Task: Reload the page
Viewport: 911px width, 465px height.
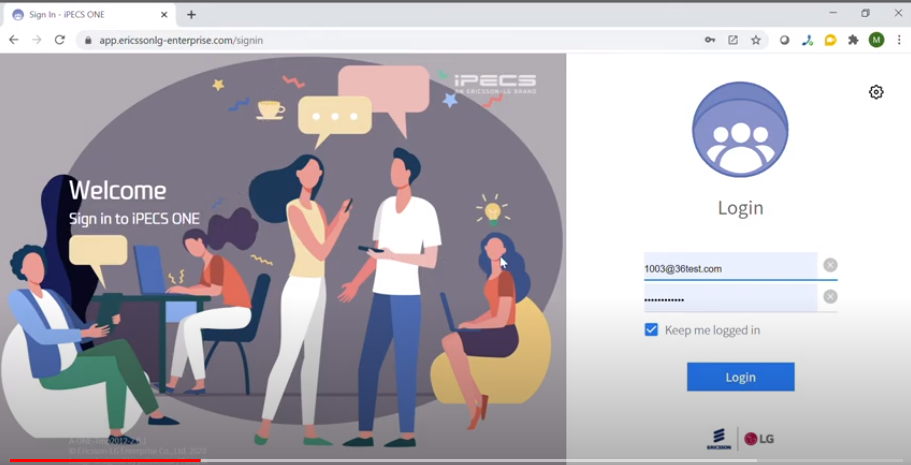Action: 59,40
